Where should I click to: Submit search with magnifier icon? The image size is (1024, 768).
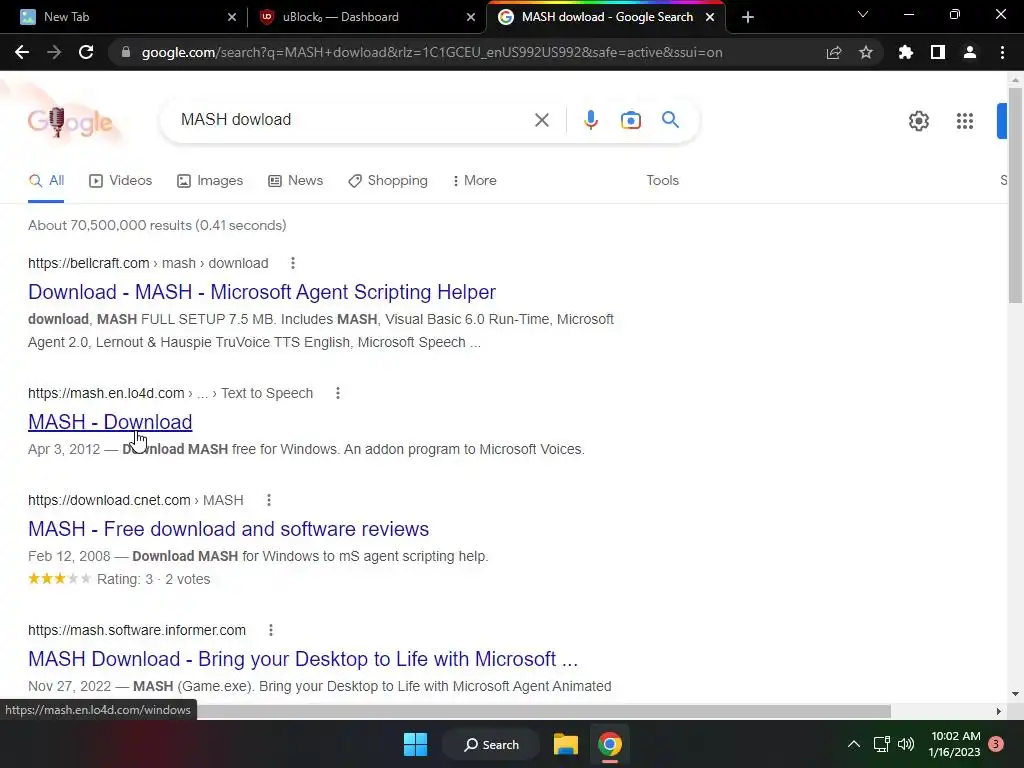[670, 120]
